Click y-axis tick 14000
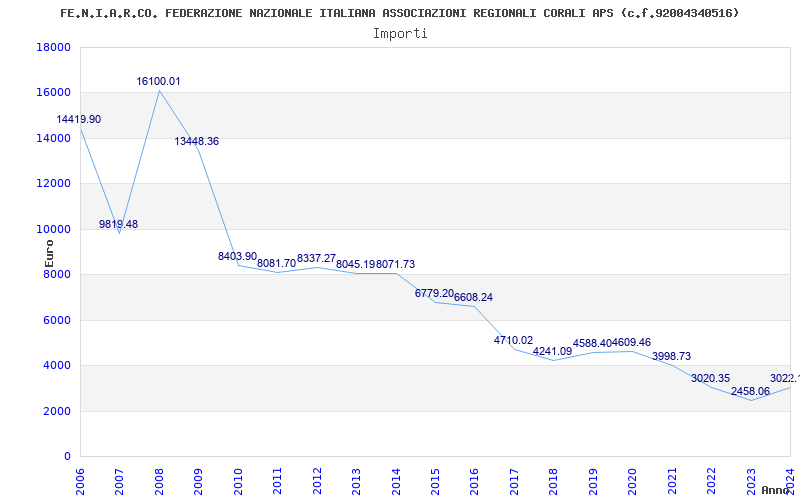Image resolution: width=800 pixels, height=500 pixels. click(x=53, y=138)
